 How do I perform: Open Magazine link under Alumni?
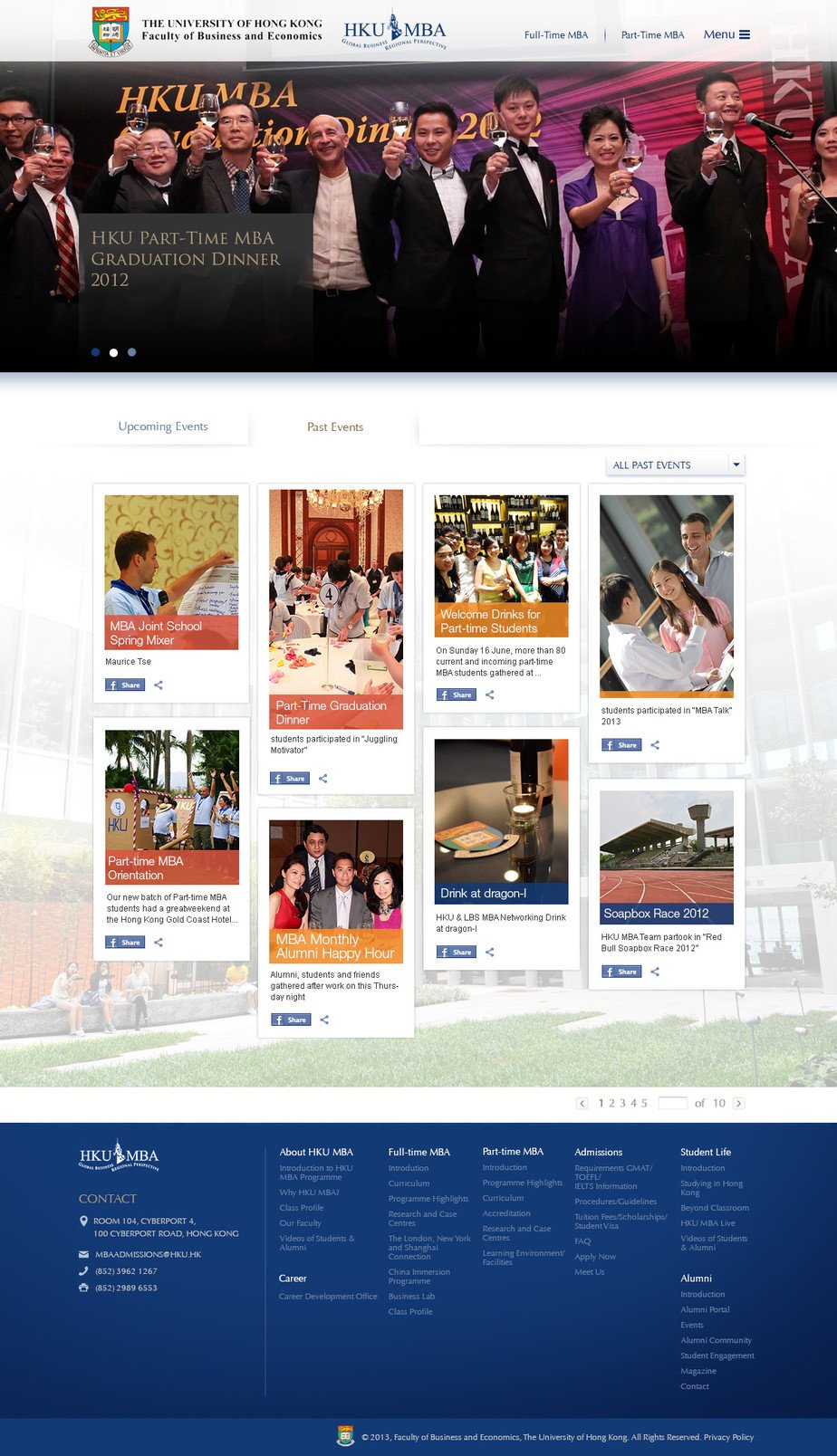tap(698, 1371)
